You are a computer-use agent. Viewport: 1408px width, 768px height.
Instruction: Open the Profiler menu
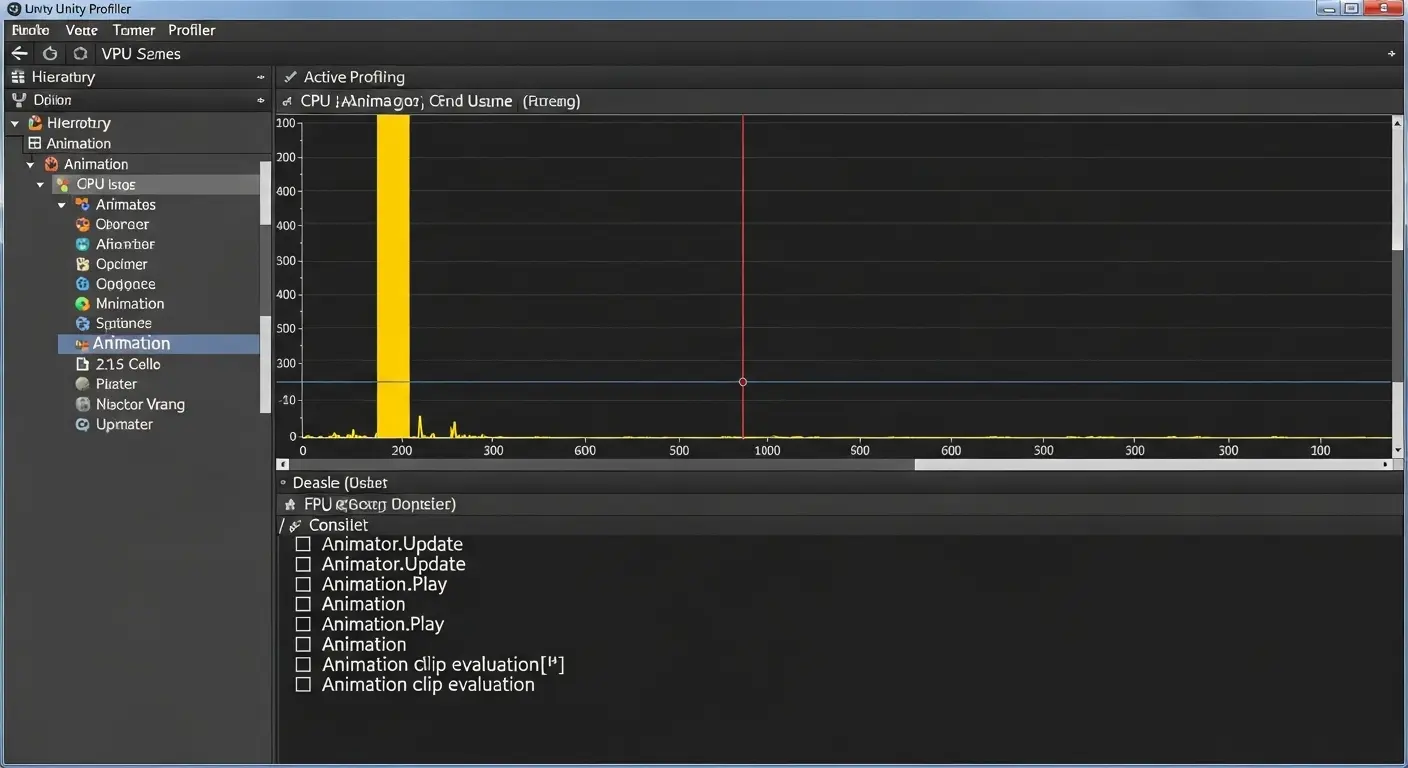191,30
